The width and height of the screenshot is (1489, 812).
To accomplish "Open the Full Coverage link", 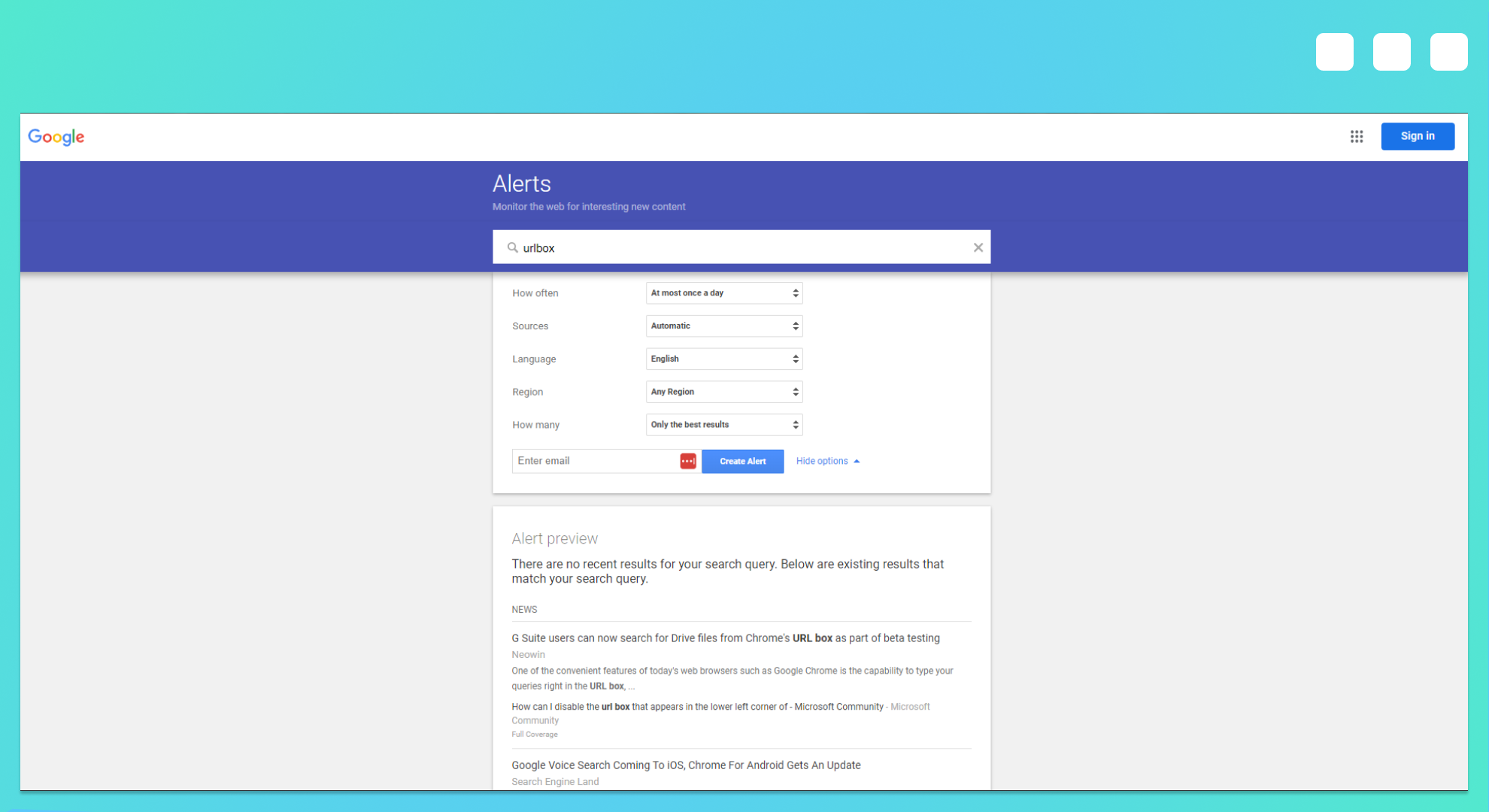I will click(x=535, y=735).
